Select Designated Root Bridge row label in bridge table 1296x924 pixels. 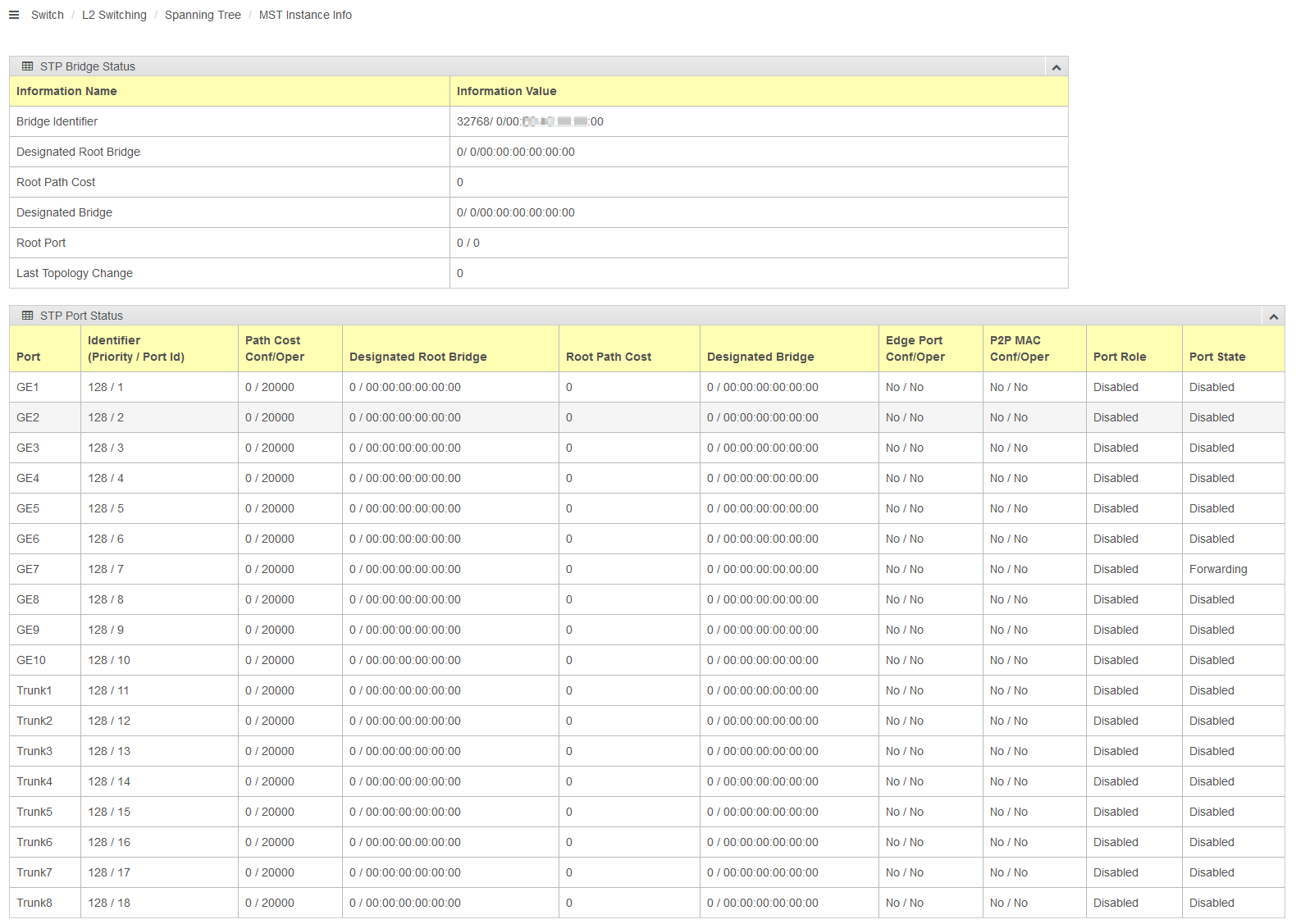pyautogui.click(x=78, y=152)
